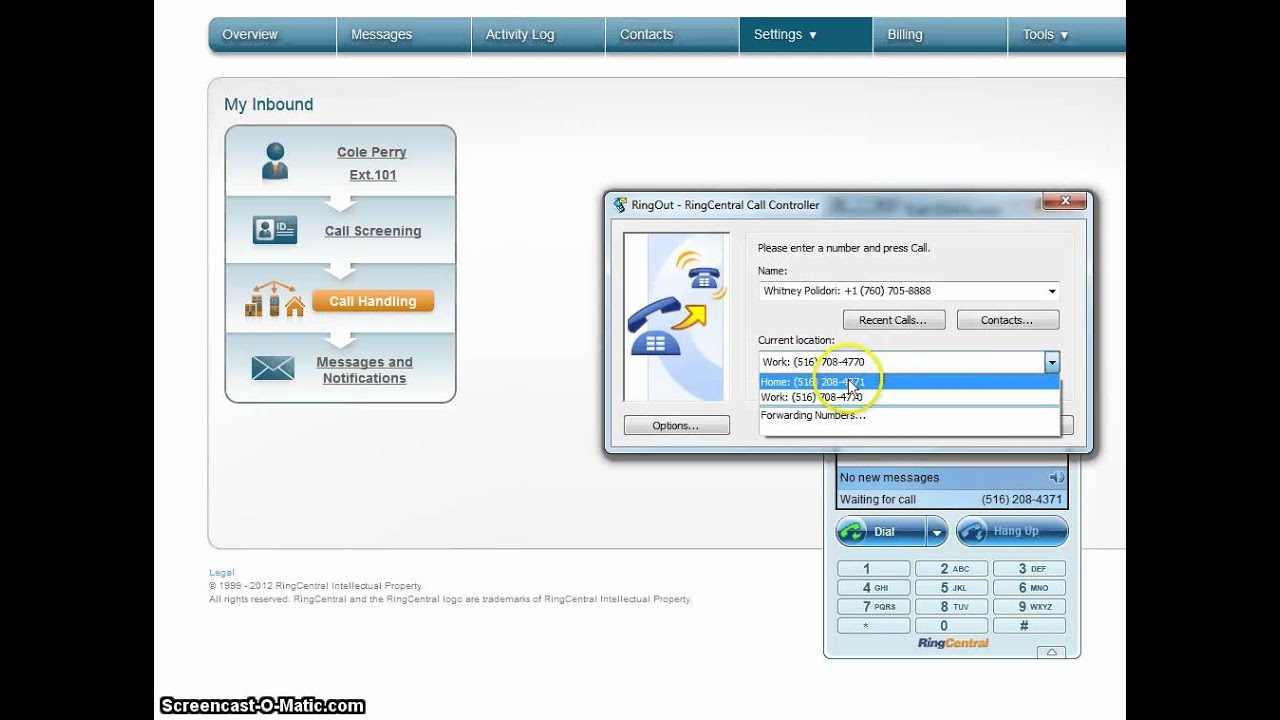The image size is (1280, 720).
Task: Choose the Work: (516) 708-4770 option in the list
Action: click(909, 397)
